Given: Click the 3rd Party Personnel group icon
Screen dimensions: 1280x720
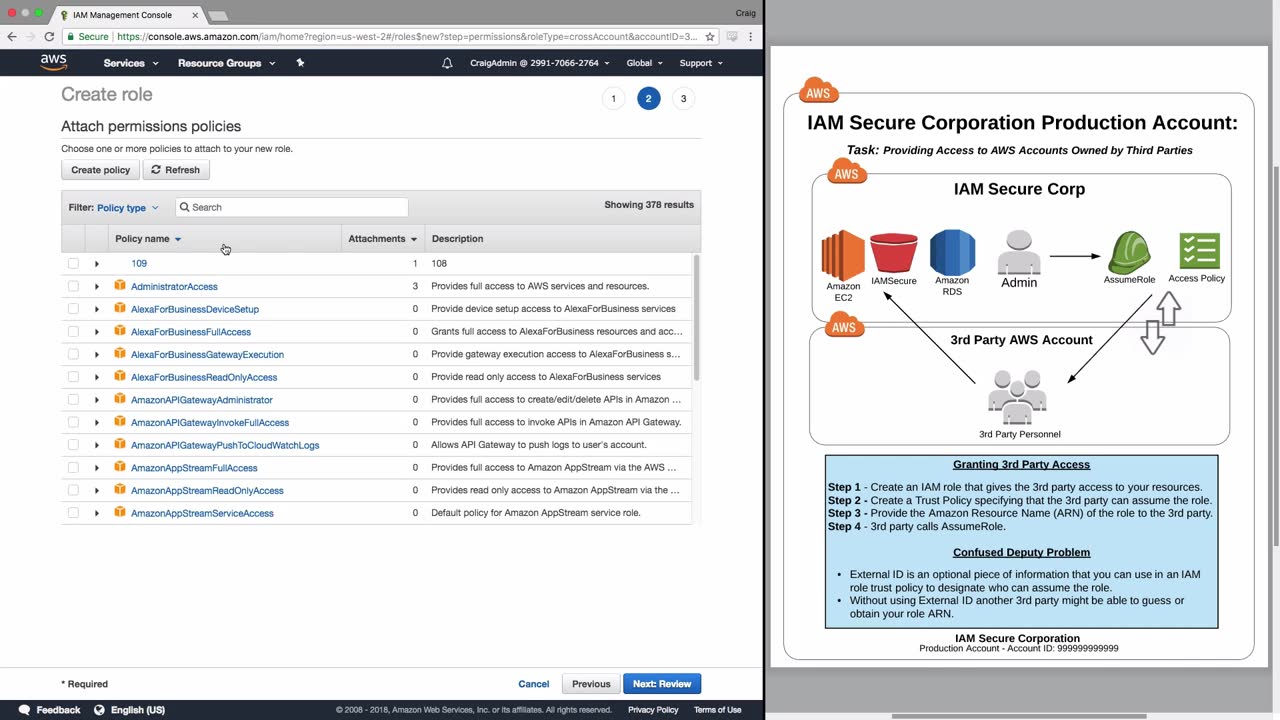Looking at the screenshot, I should coord(1017,398).
